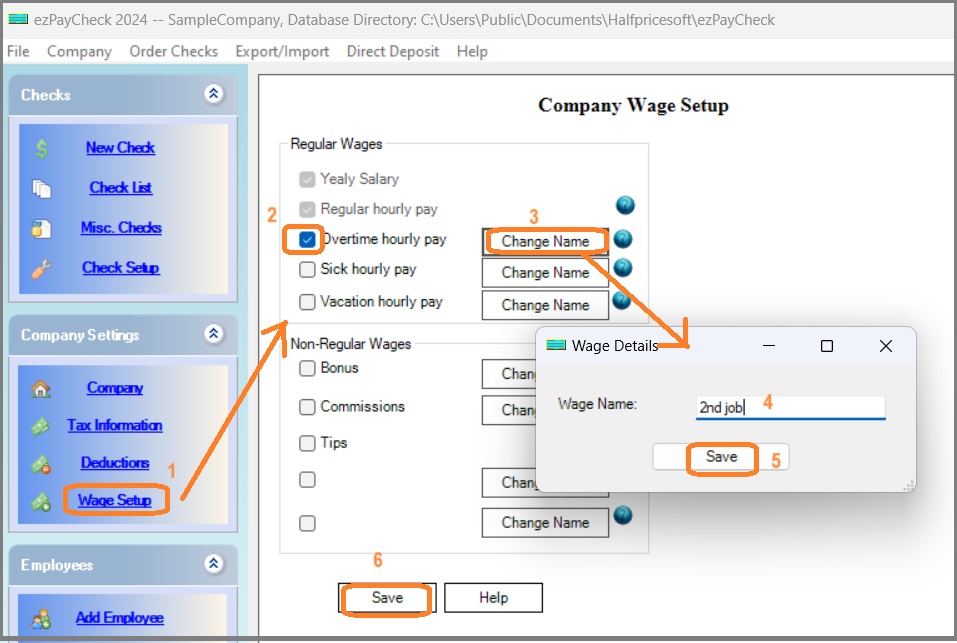Image resolution: width=957 pixels, height=643 pixels.
Task: Enable the Vacation hourly pay checkbox
Action: point(307,303)
